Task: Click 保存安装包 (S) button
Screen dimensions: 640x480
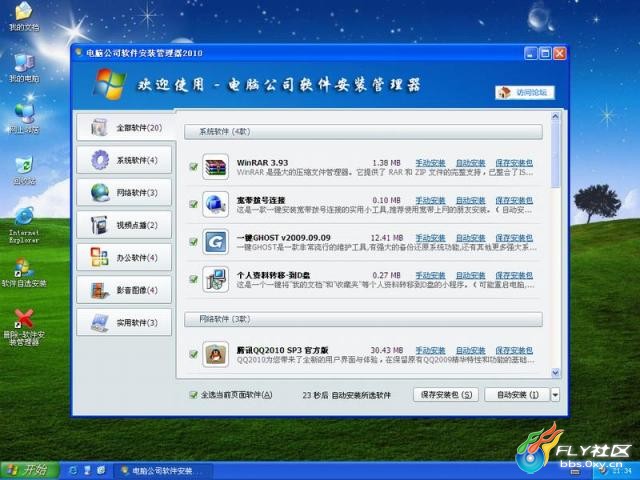Action: coord(446,395)
